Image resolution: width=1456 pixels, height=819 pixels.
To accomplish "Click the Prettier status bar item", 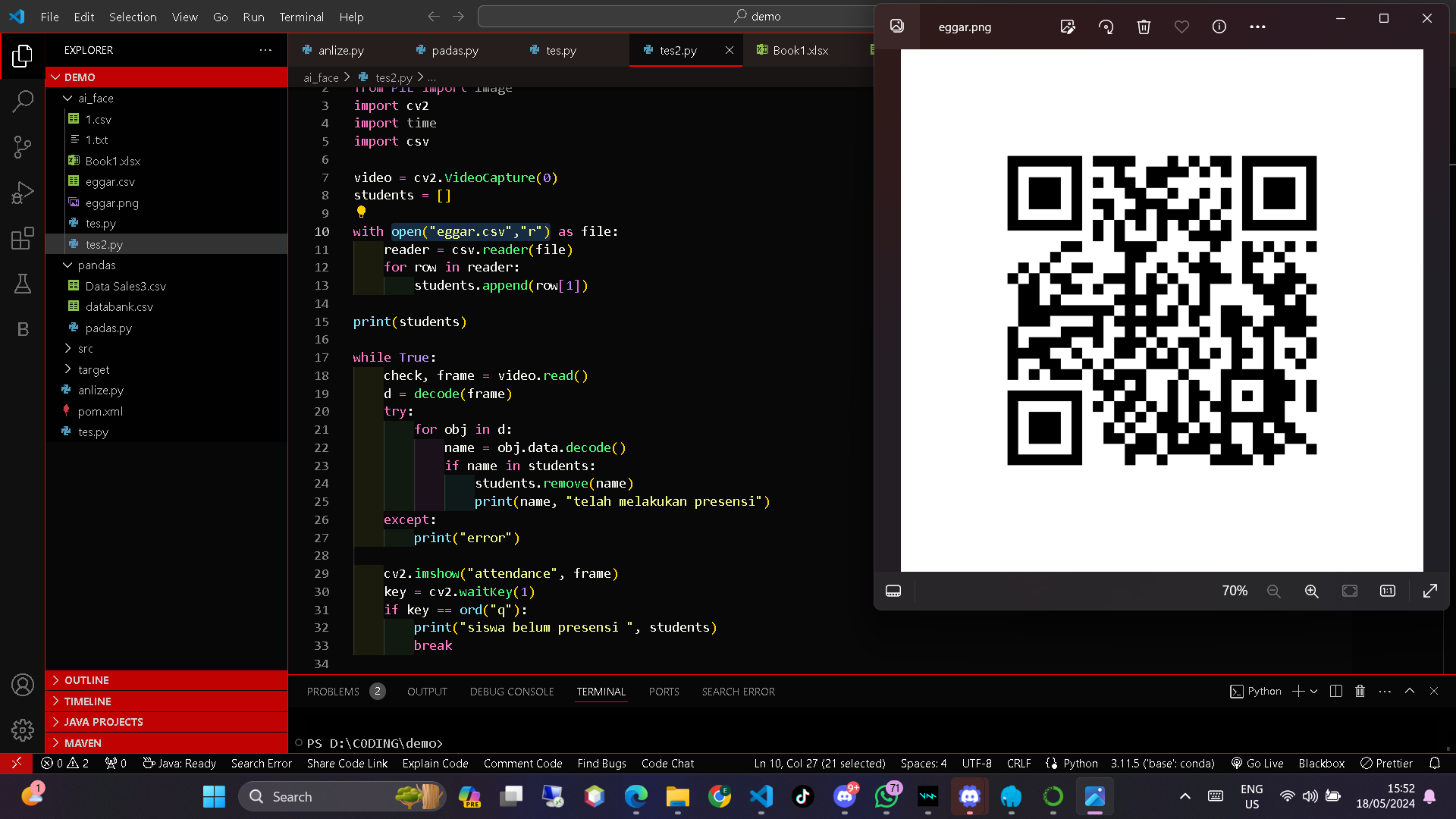I will (1386, 763).
